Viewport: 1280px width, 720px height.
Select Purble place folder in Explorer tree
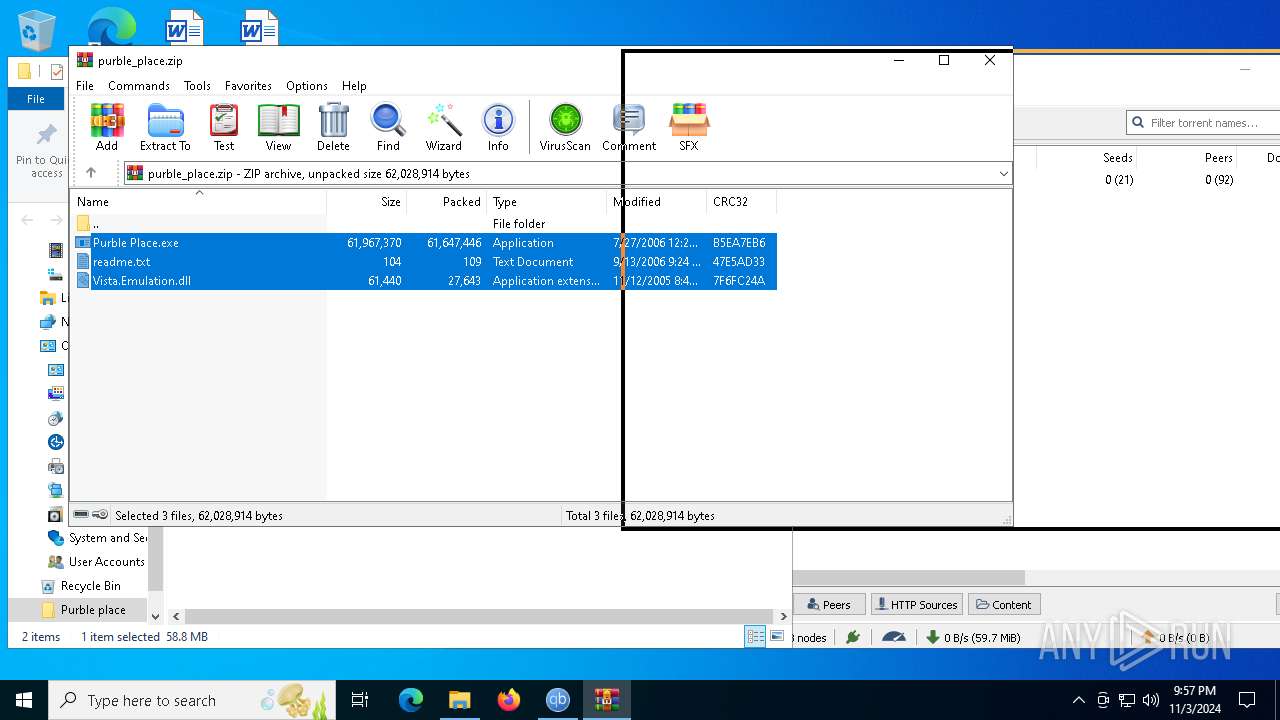click(x=92, y=610)
